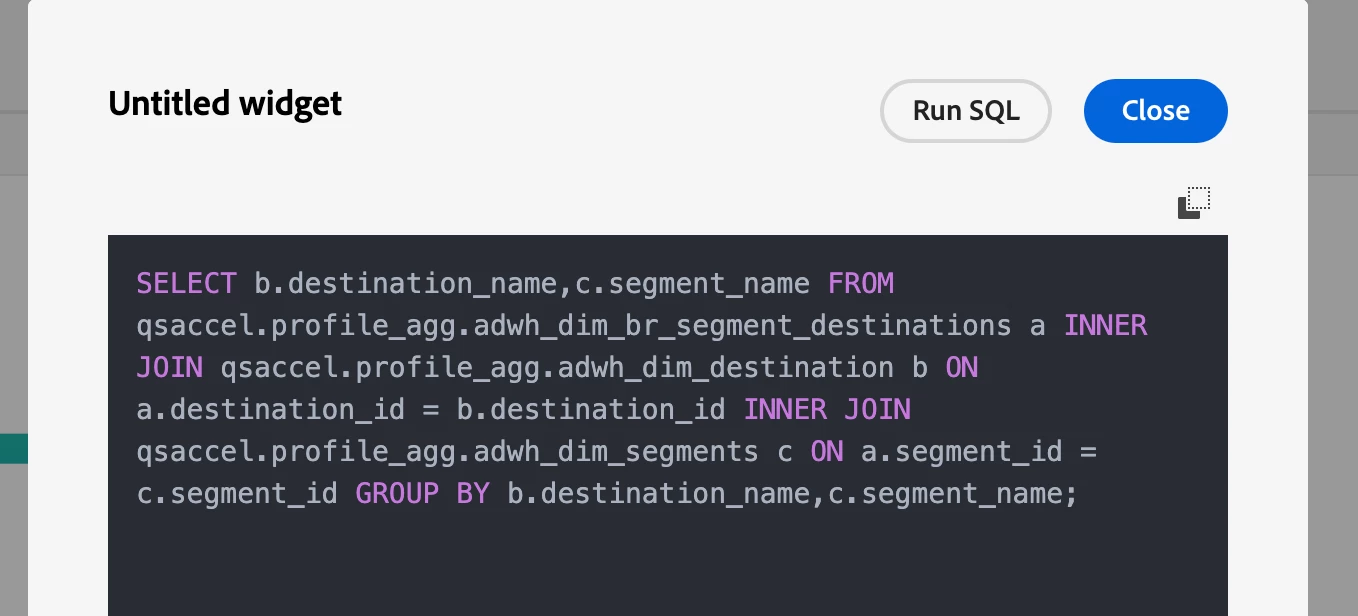Click the SELECT keyword in the query

point(186,284)
